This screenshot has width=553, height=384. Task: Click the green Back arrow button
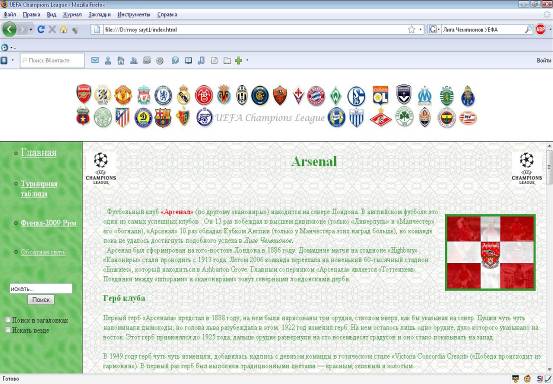9,29
